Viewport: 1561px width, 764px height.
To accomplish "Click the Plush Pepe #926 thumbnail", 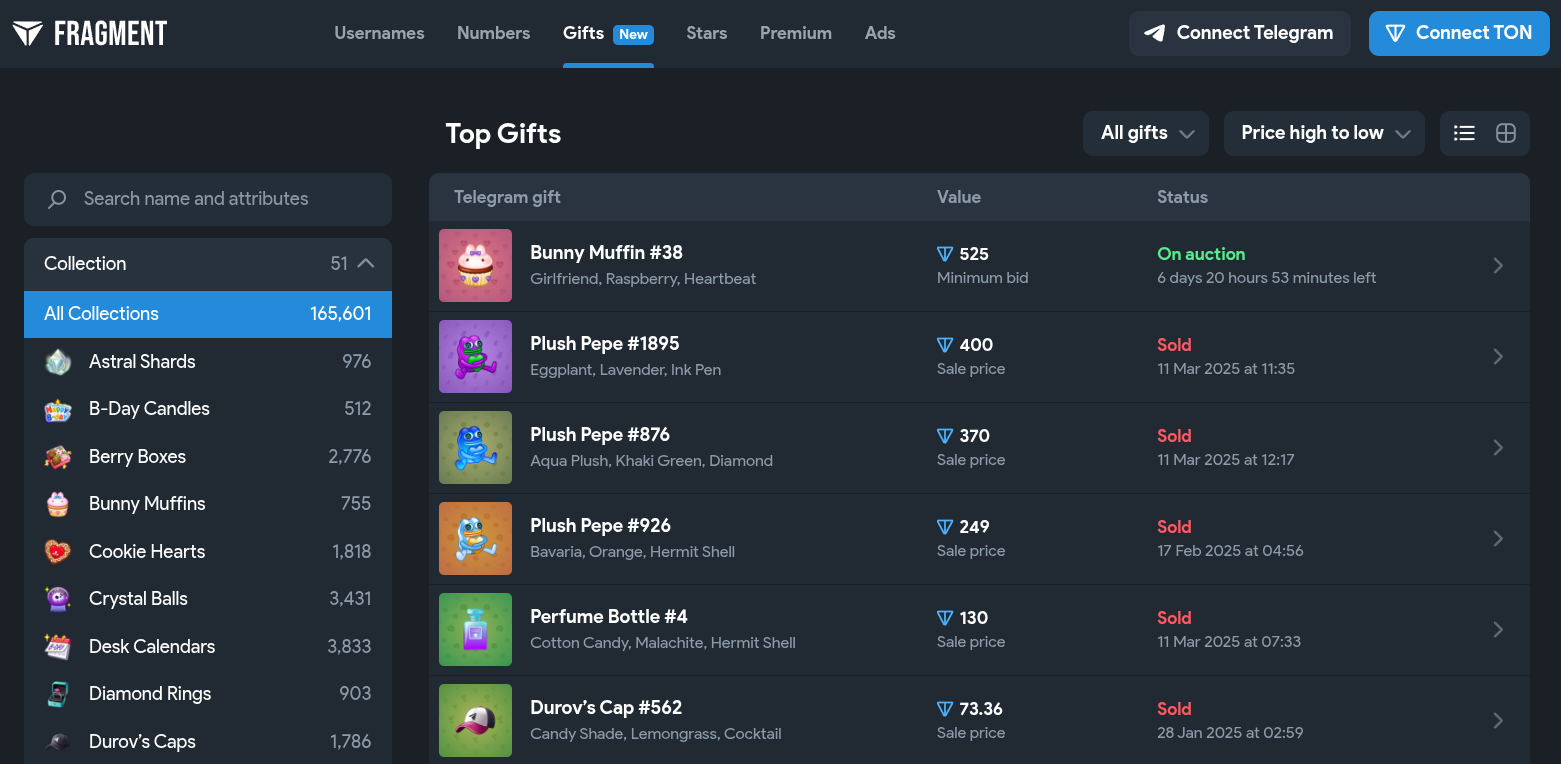I will [475, 539].
